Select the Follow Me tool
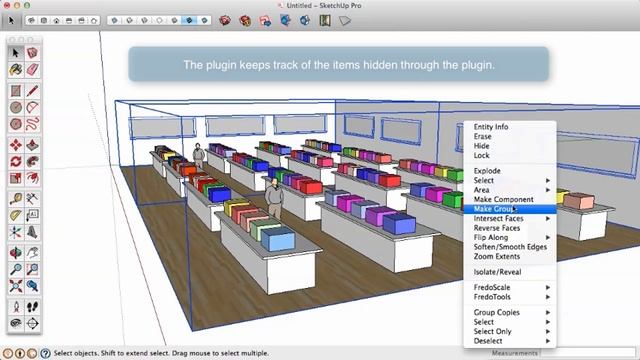 tap(32, 162)
